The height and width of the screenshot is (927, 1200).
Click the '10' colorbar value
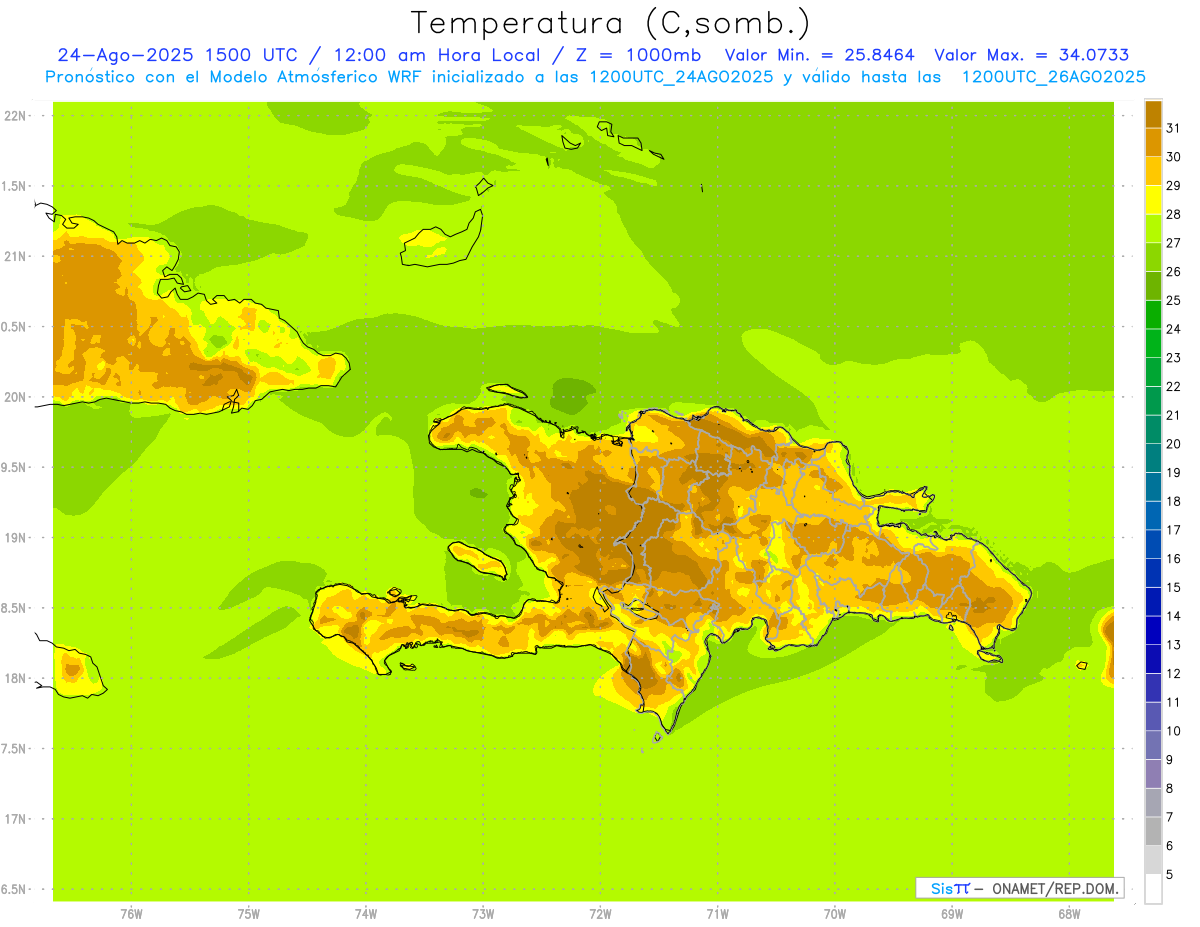(1173, 731)
